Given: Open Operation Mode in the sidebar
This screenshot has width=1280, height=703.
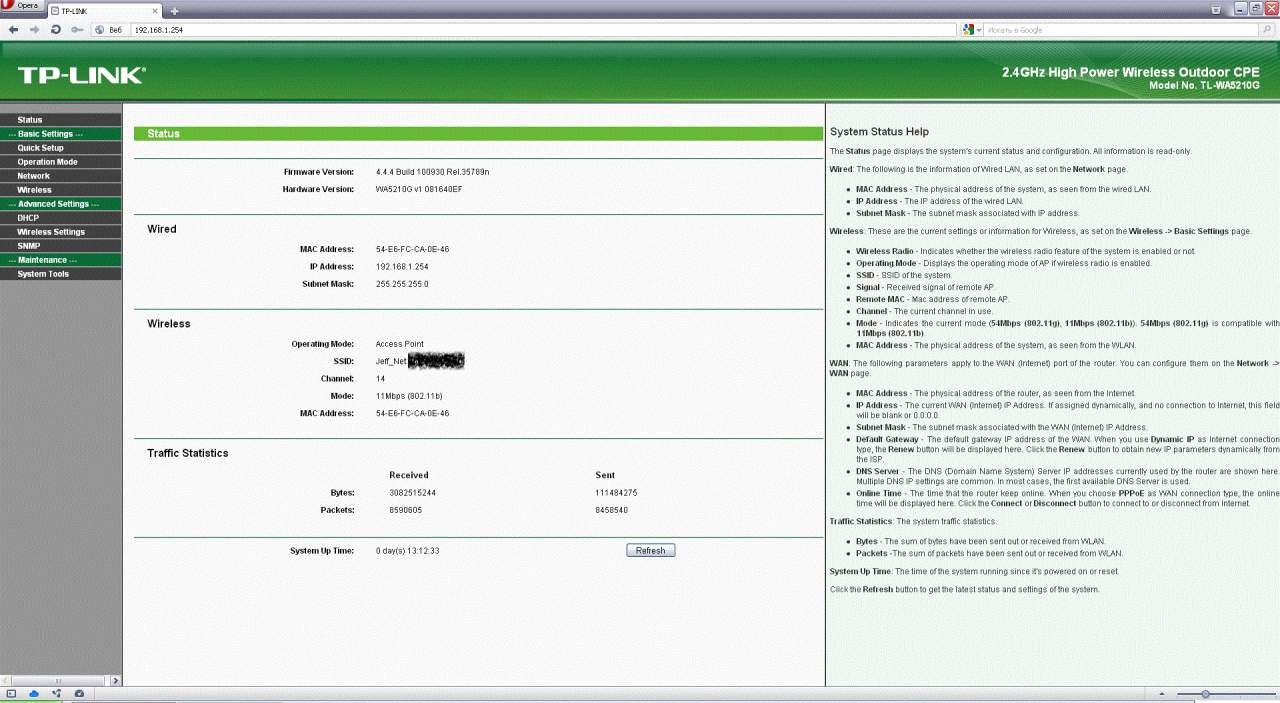Looking at the screenshot, I should click(47, 162).
